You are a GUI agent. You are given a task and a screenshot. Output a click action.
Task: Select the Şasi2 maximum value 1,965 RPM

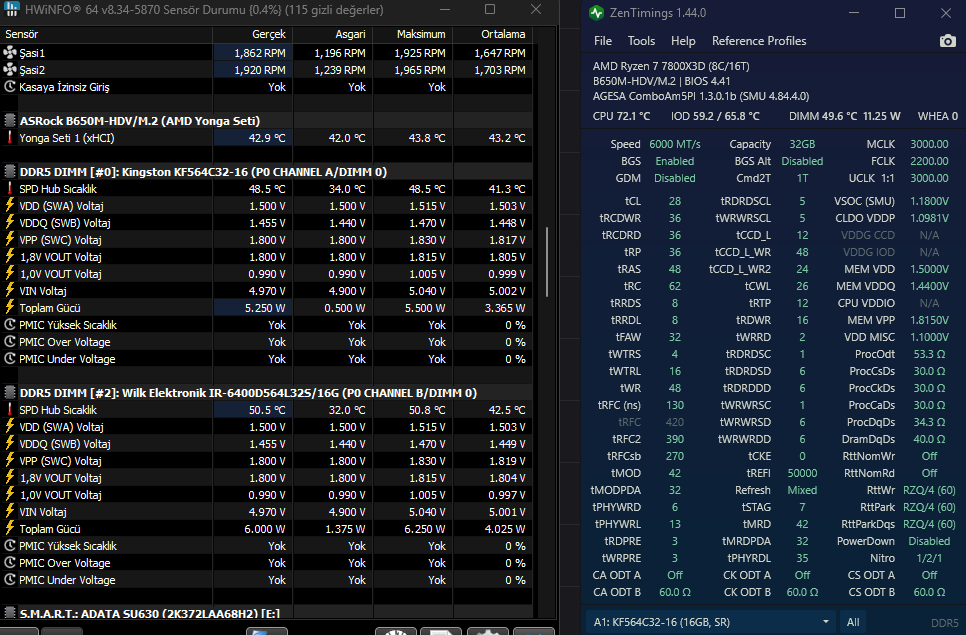(420, 70)
